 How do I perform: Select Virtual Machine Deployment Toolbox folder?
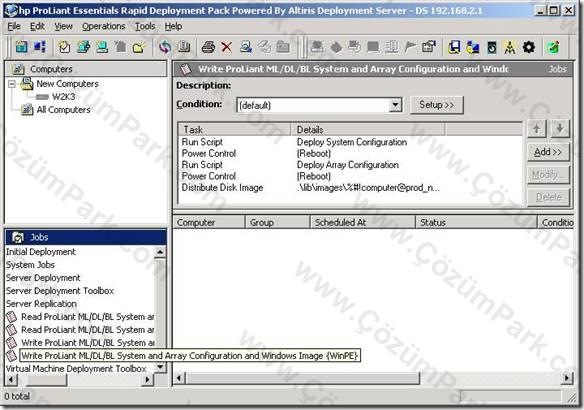tap(76, 369)
